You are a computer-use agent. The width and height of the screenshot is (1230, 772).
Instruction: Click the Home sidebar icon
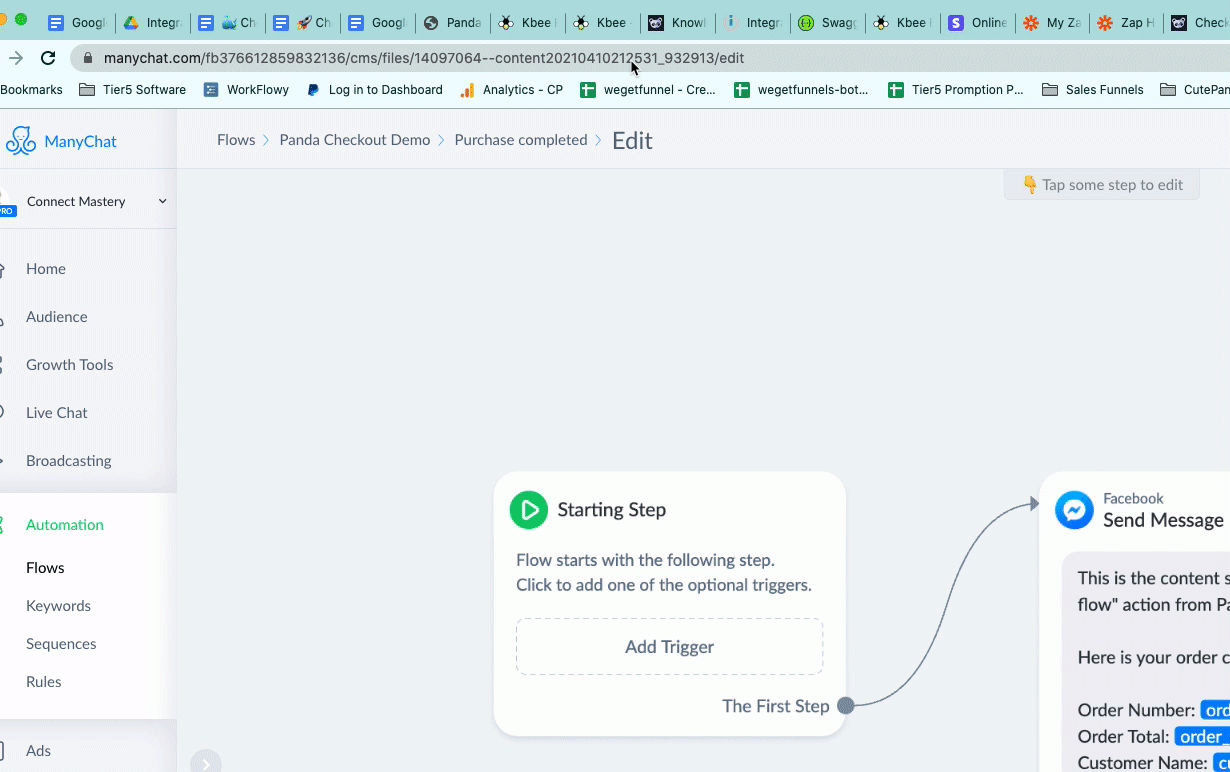click(x=3, y=269)
